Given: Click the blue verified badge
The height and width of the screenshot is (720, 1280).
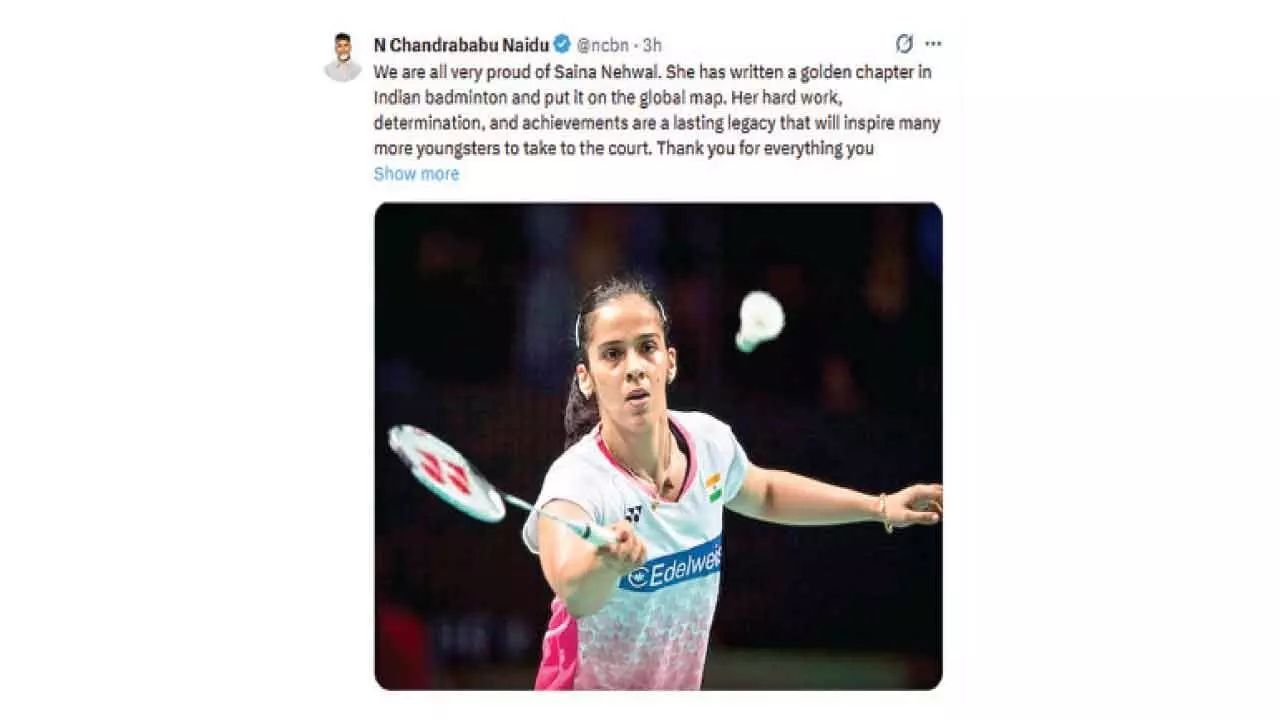Looking at the screenshot, I should click(562, 44).
